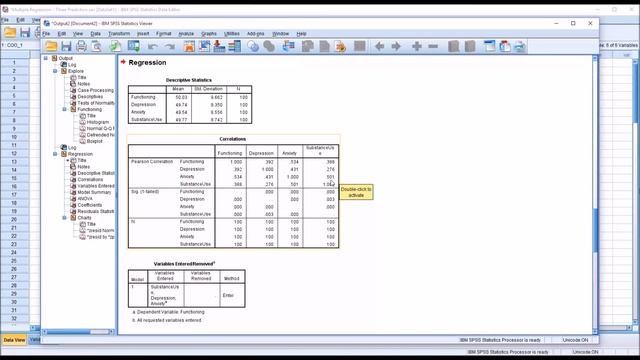The height and width of the screenshot is (360, 640).
Task: Click vertical scrollbar of output pane
Action: [595, 231]
